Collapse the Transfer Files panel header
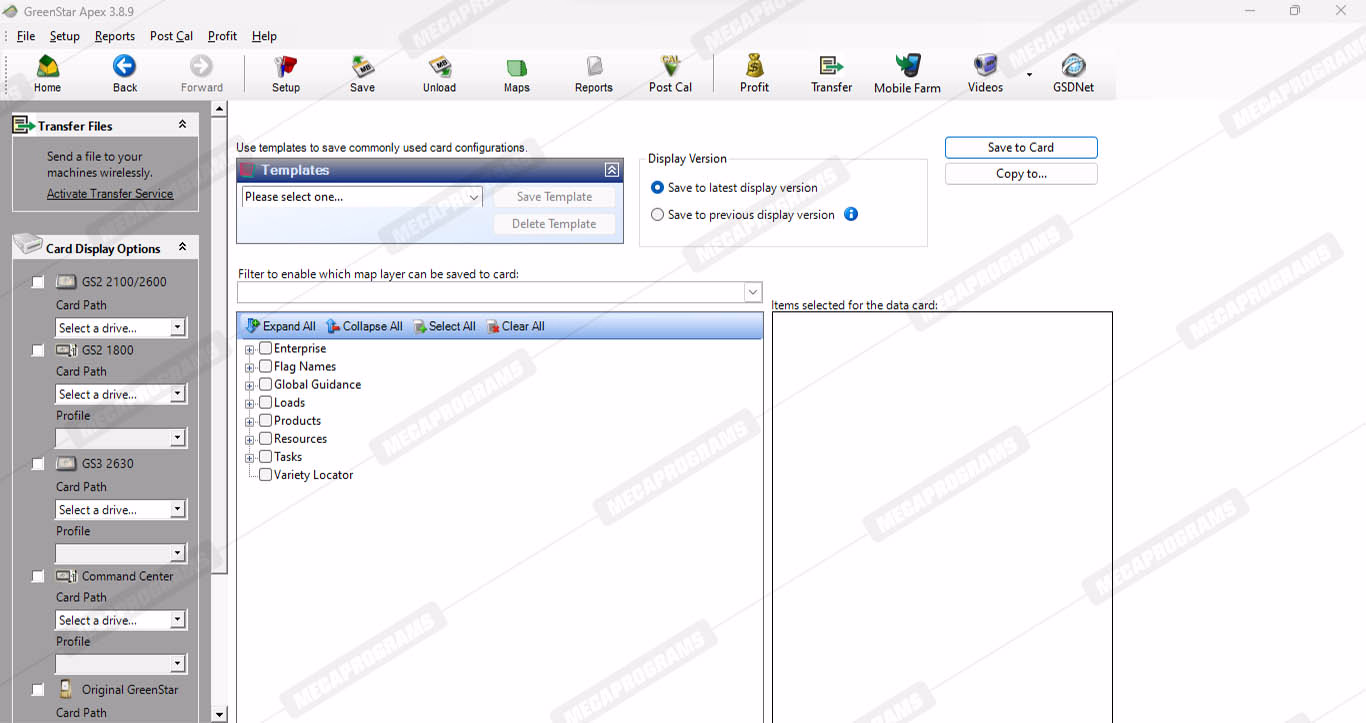Image resolution: width=1366 pixels, height=723 pixels. coord(182,125)
